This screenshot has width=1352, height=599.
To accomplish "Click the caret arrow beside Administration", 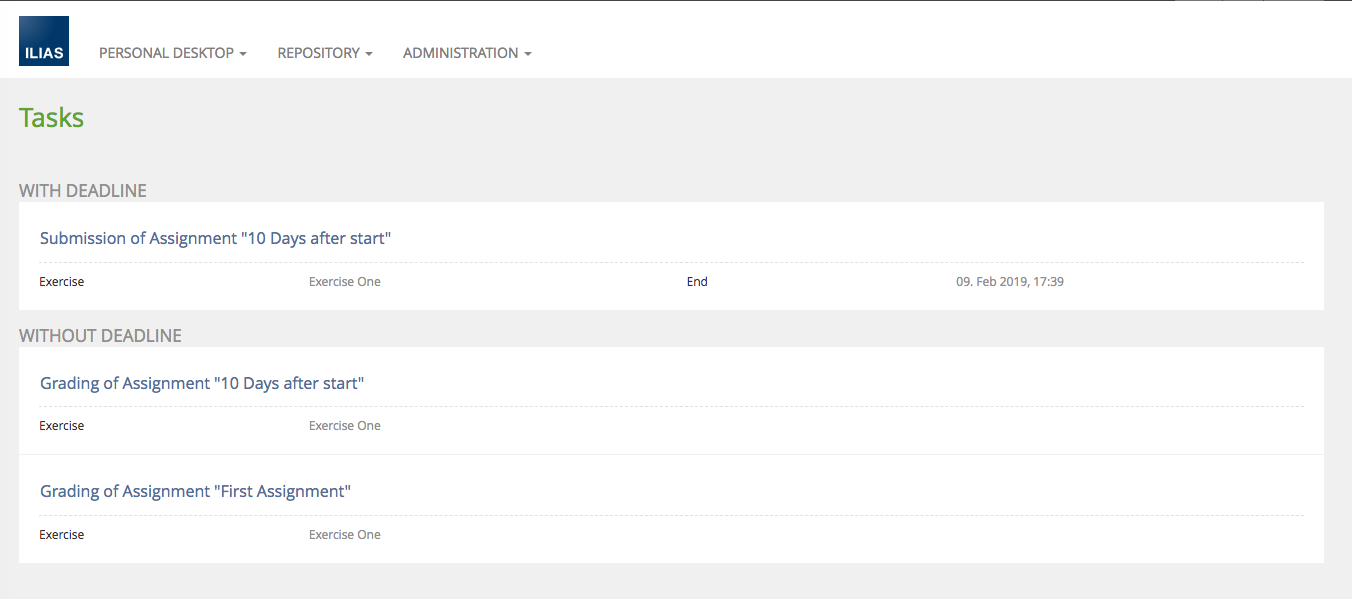I will click(x=528, y=54).
